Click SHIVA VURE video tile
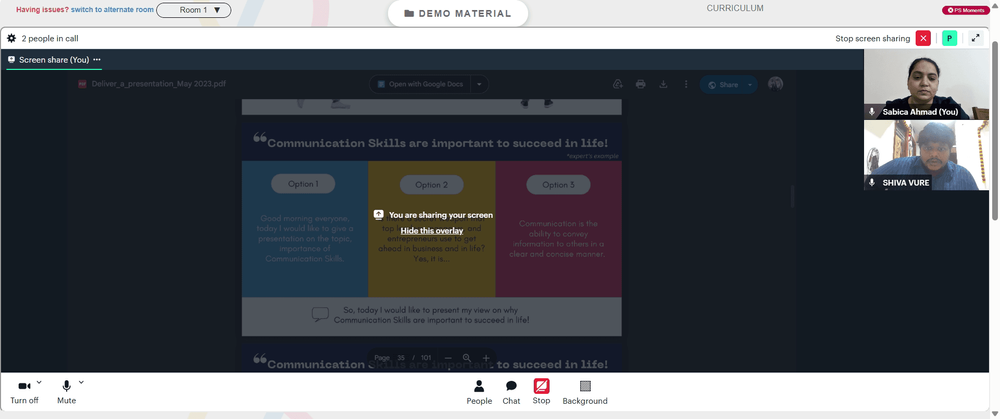 926,156
